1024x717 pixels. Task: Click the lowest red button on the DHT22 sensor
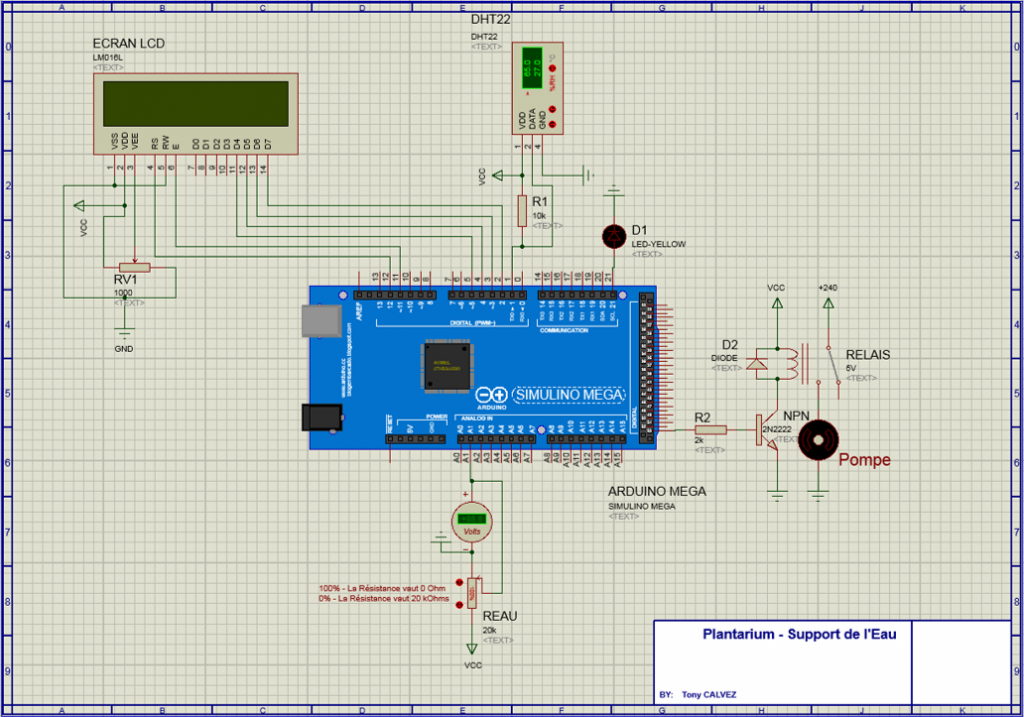tap(552, 124)
